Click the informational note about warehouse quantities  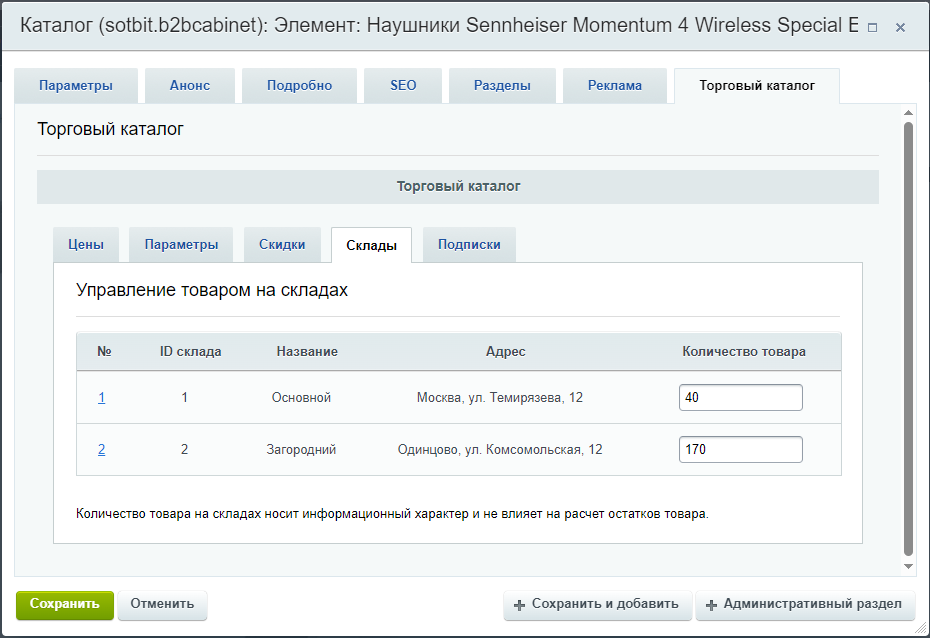click(392, 514)
